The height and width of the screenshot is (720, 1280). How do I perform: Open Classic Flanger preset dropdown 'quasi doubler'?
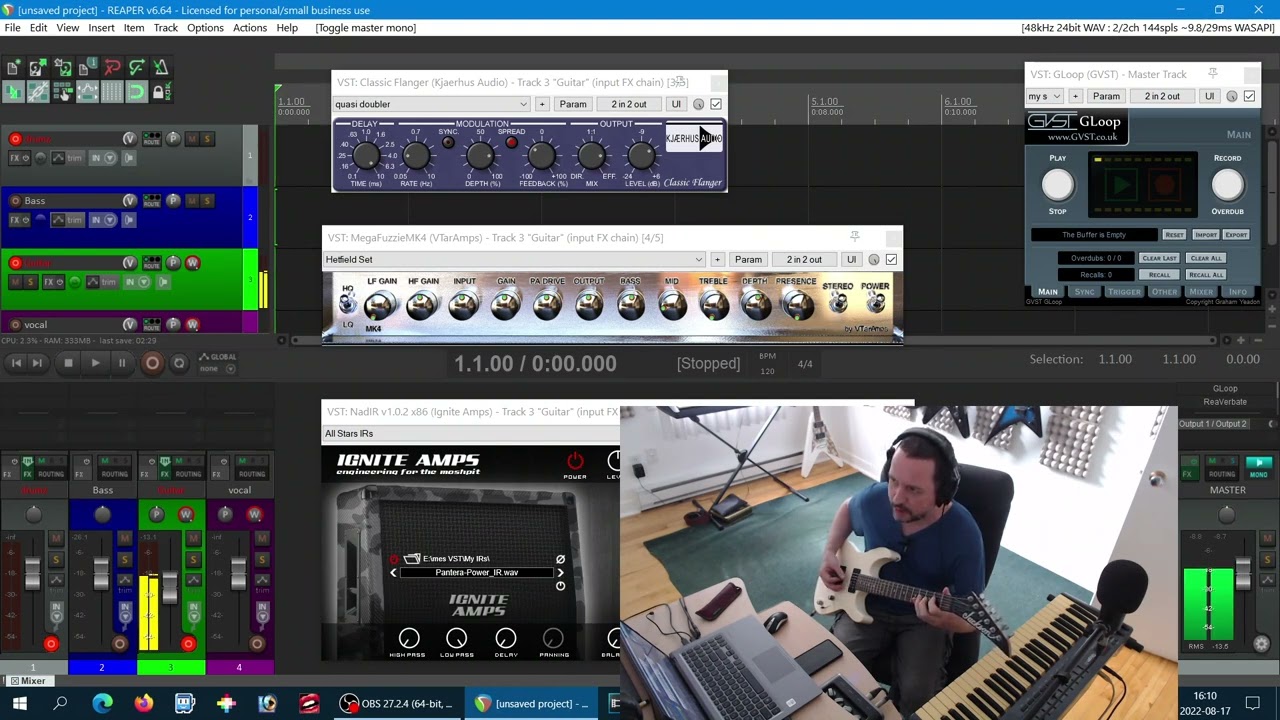pos(431,104)
